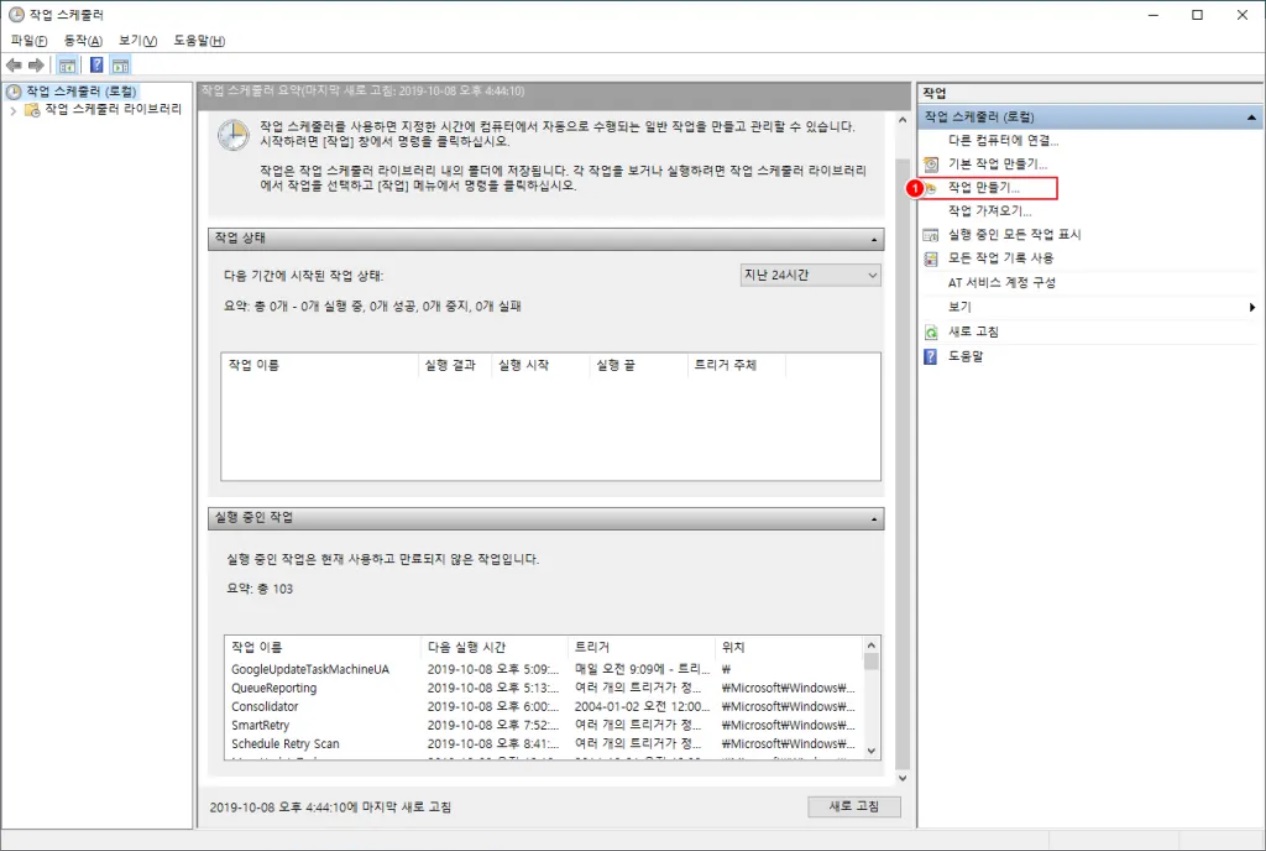1266x851 pixels.
Task: Select GoogleUpdateTaskMachineUA in the running tasks list
Action: coord(310,669)
